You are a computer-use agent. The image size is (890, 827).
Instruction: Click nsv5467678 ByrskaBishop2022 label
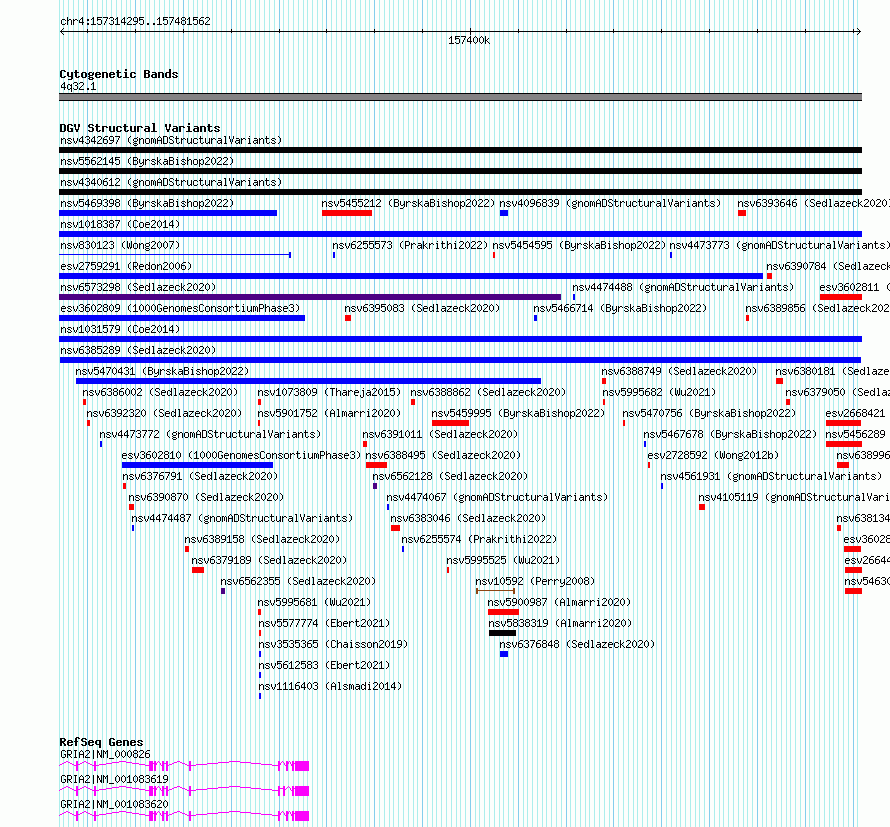coord(730,434)
